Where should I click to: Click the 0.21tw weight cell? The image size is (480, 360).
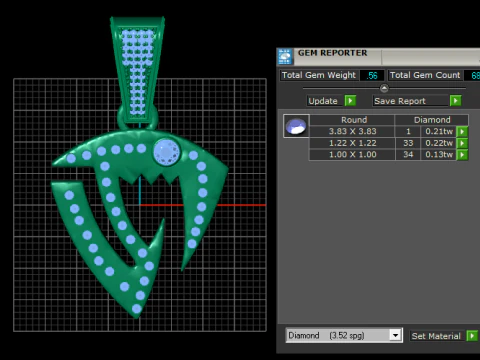tap(439, 131)
